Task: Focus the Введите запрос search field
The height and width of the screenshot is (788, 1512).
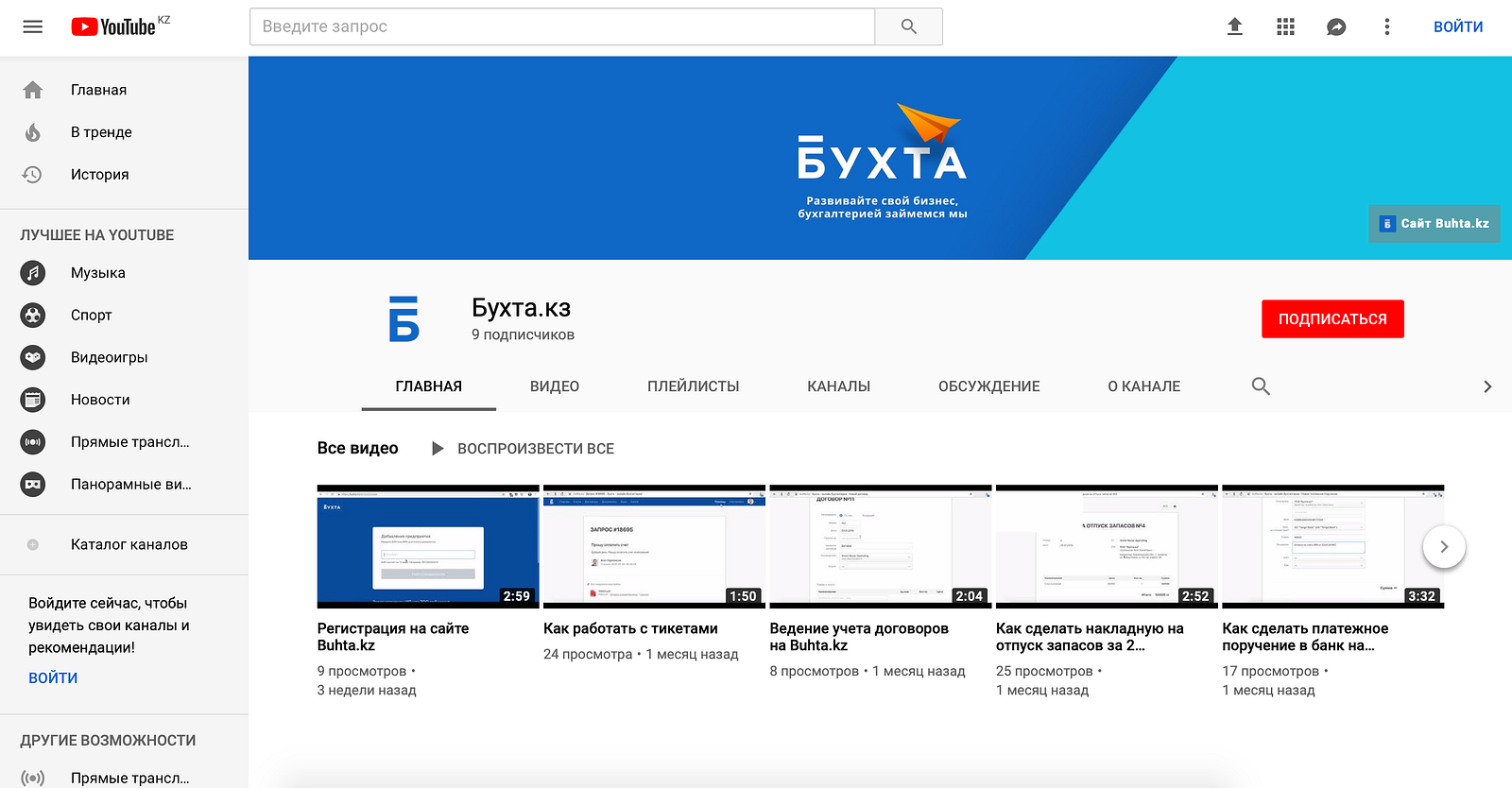Action: 562,26
